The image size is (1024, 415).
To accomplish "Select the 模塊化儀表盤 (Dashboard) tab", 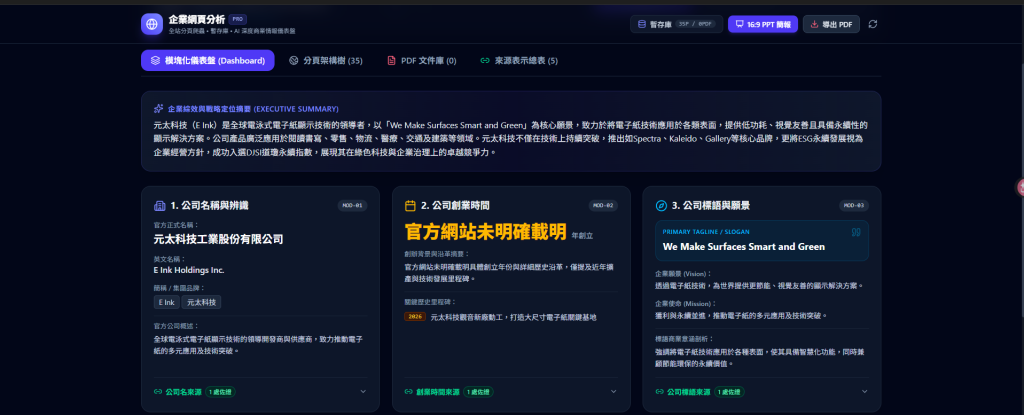I will [x=208, y=60].
